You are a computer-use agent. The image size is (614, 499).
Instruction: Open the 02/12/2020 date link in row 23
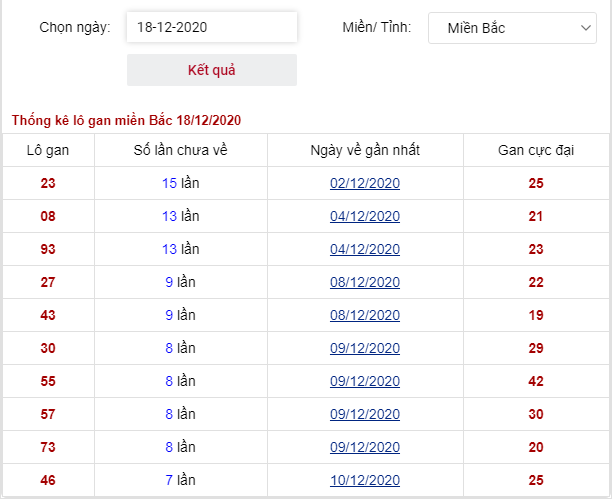365,183
